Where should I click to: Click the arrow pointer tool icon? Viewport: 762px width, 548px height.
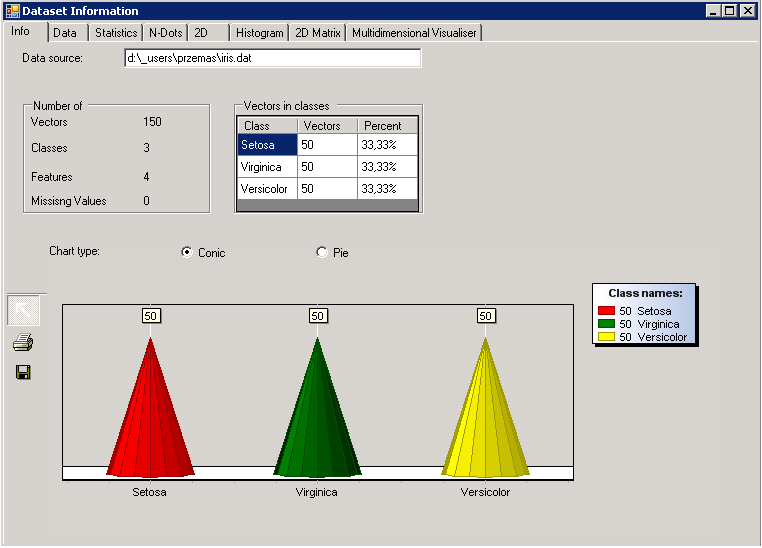pyautogui.click(x=23, y=310)
